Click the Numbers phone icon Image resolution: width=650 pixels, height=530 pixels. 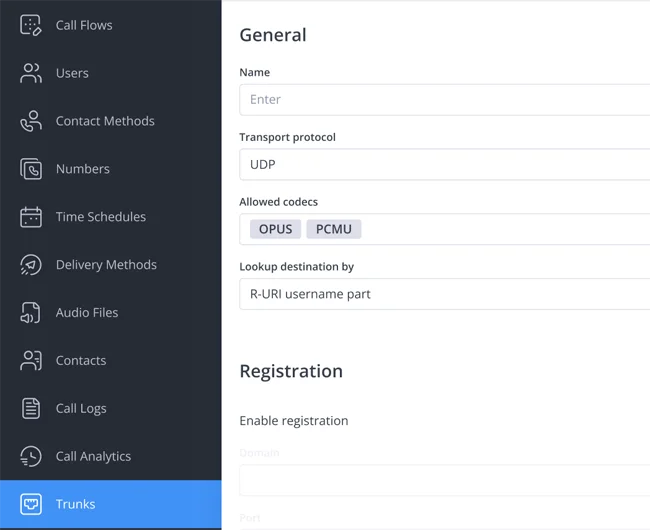(31, 169)
